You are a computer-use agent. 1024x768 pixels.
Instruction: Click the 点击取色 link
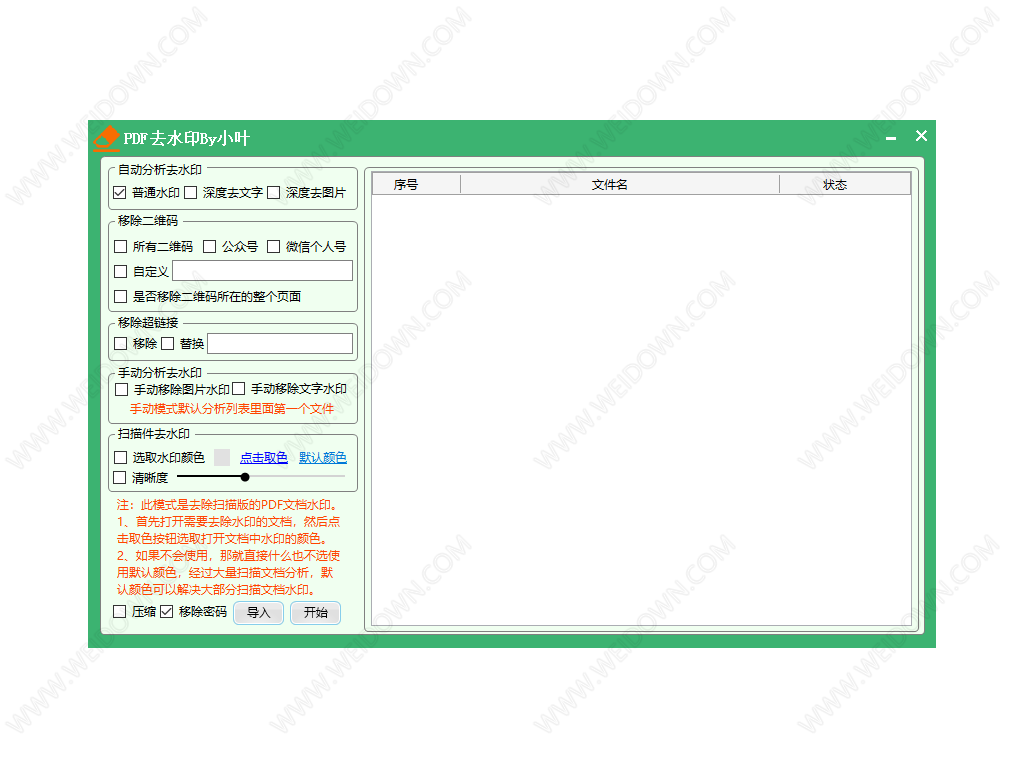pos(264,458)
